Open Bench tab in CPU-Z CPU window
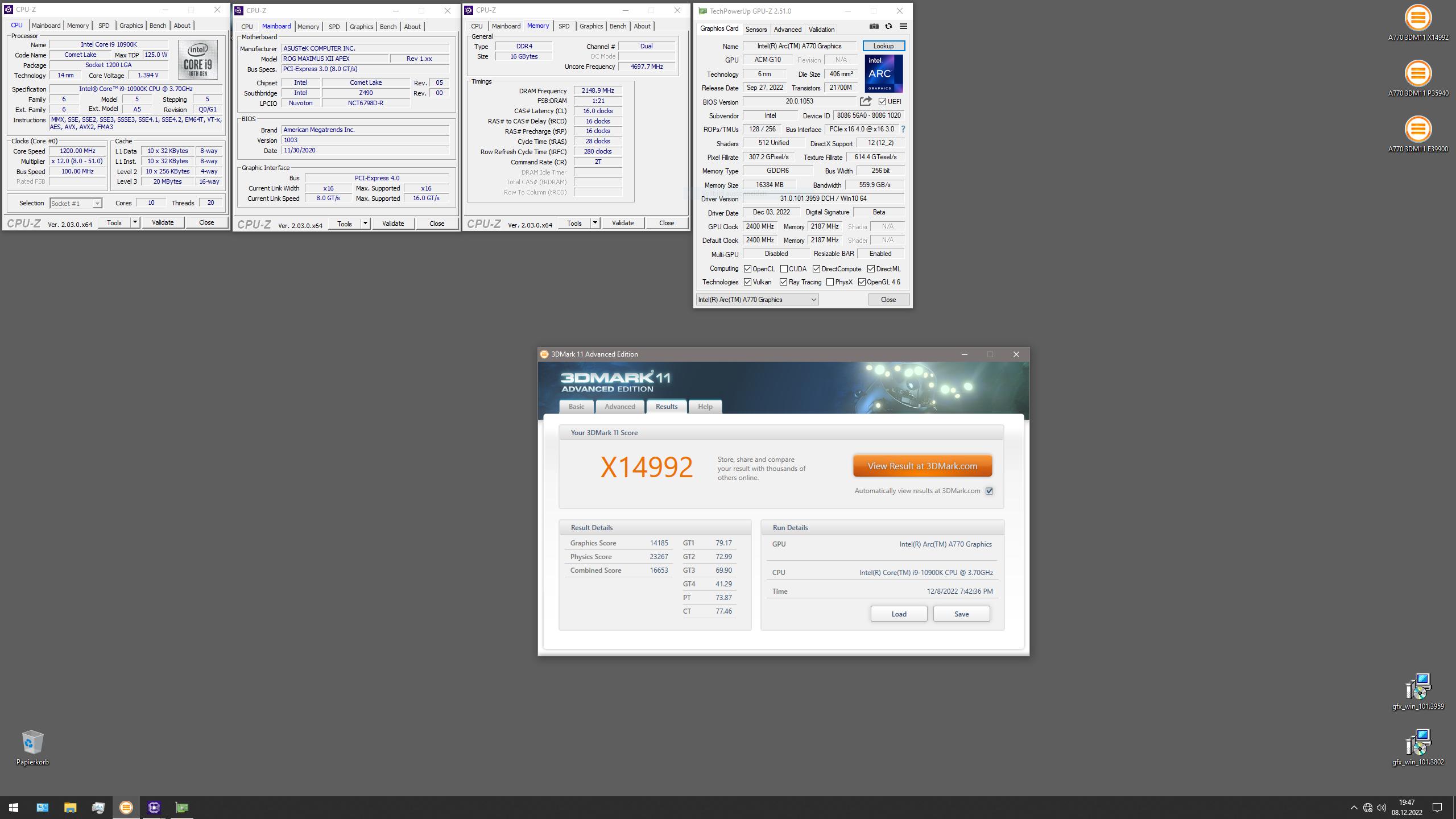Viewport: 1456px width, 819px height. pos(158,26)
